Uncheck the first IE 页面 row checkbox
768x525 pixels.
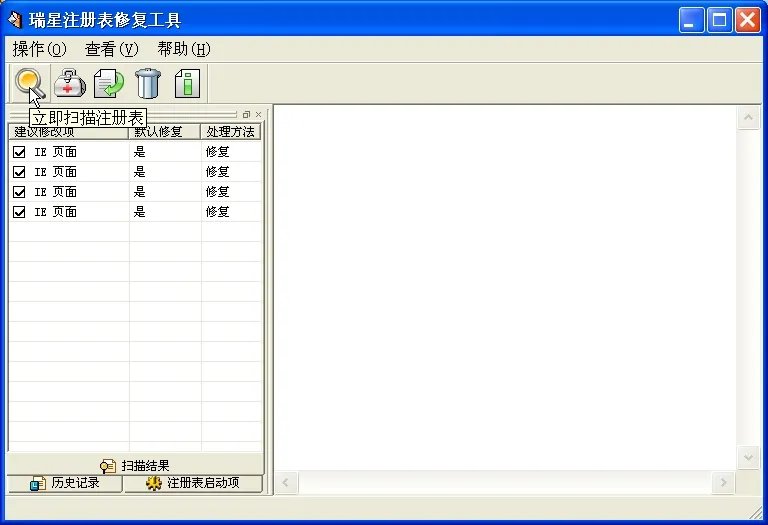coord(19,152)
